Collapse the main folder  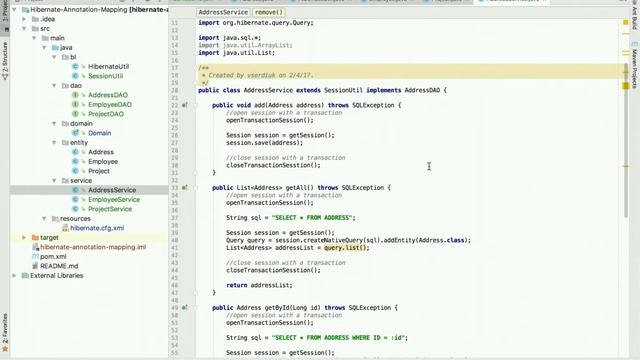pos(34,38)
